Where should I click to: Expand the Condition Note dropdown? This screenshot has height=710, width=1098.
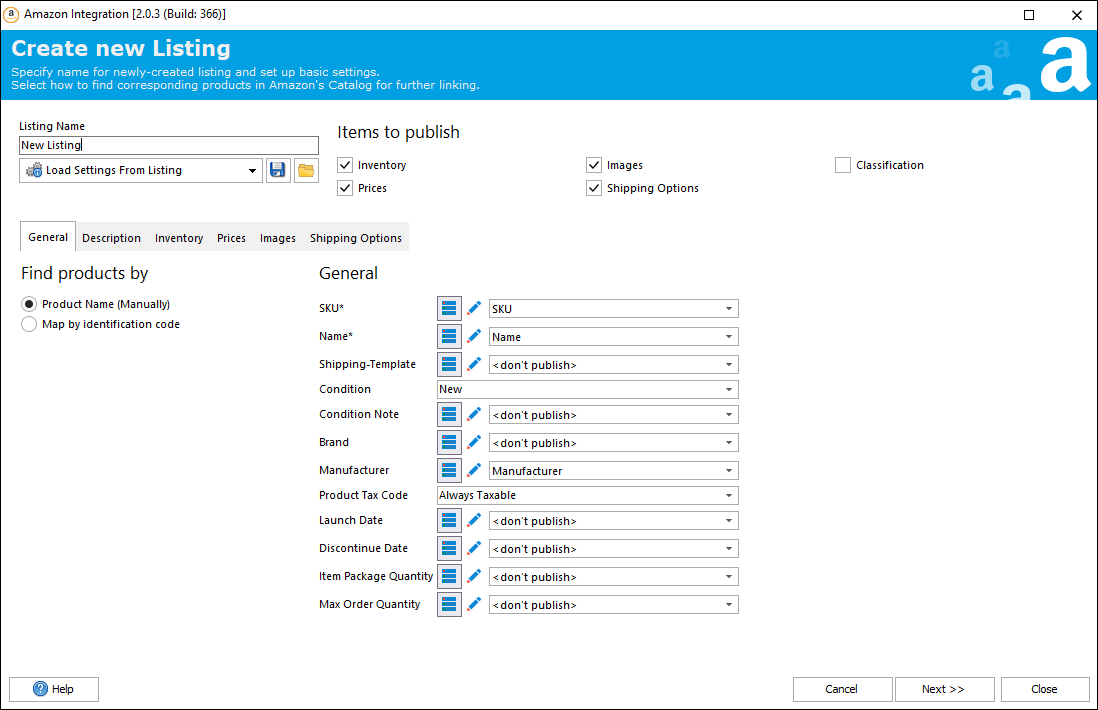tap(613, 415)
